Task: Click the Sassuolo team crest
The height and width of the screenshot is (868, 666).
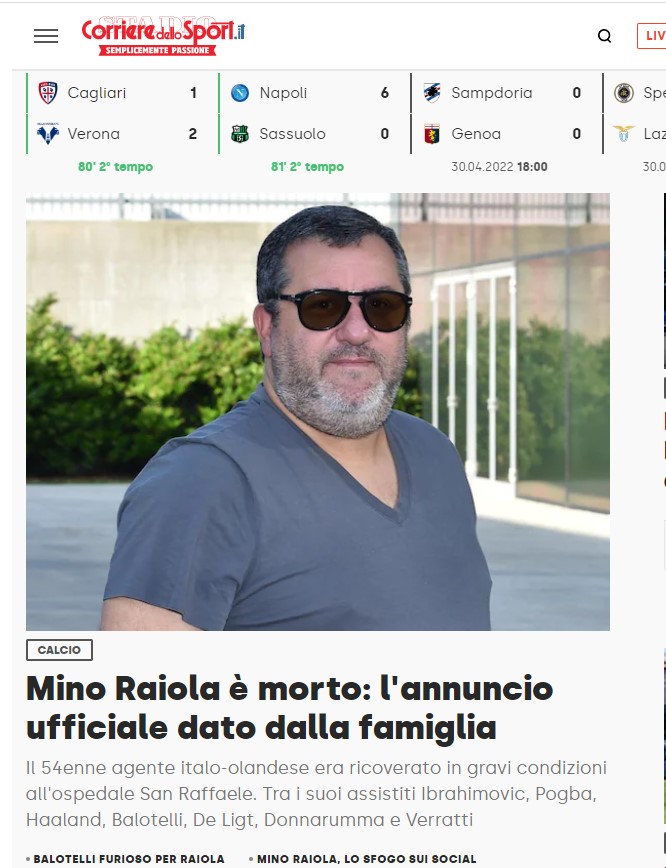Action: [x=240, y=133]
